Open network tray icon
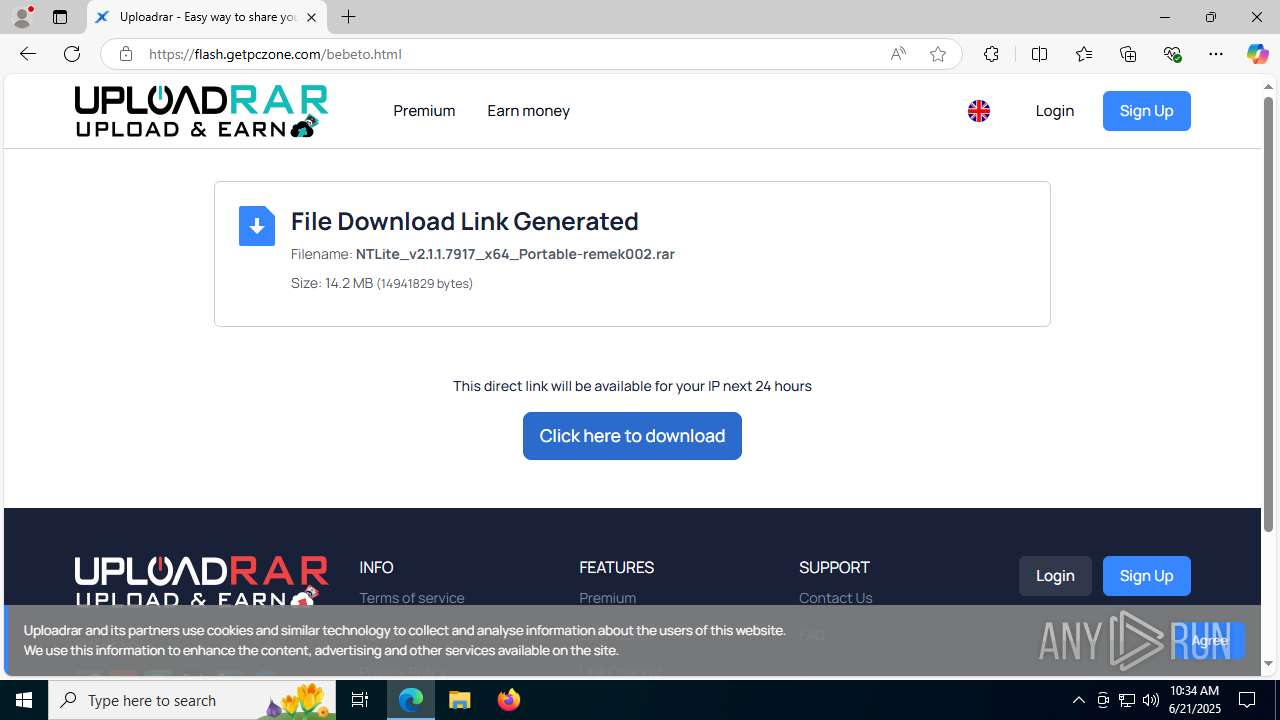Viewport: 1280px width, 720px height. (1127, 700)
